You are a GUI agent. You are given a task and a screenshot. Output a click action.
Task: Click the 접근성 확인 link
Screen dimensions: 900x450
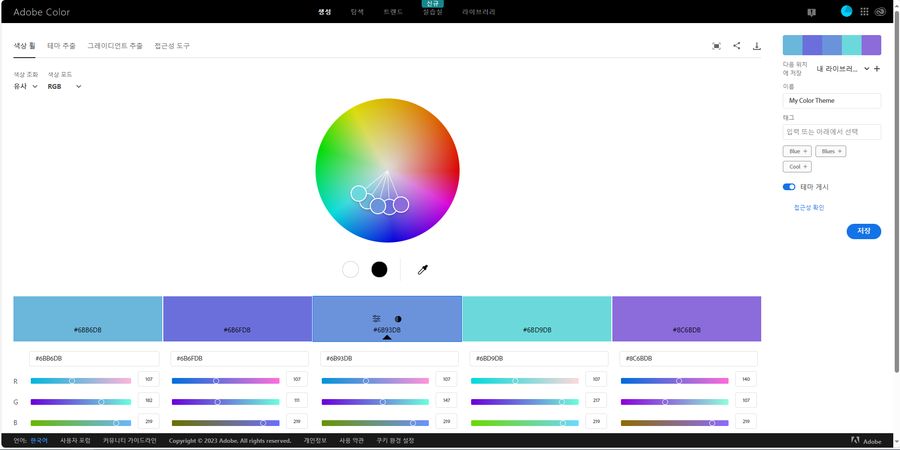(x=809, y=208)
